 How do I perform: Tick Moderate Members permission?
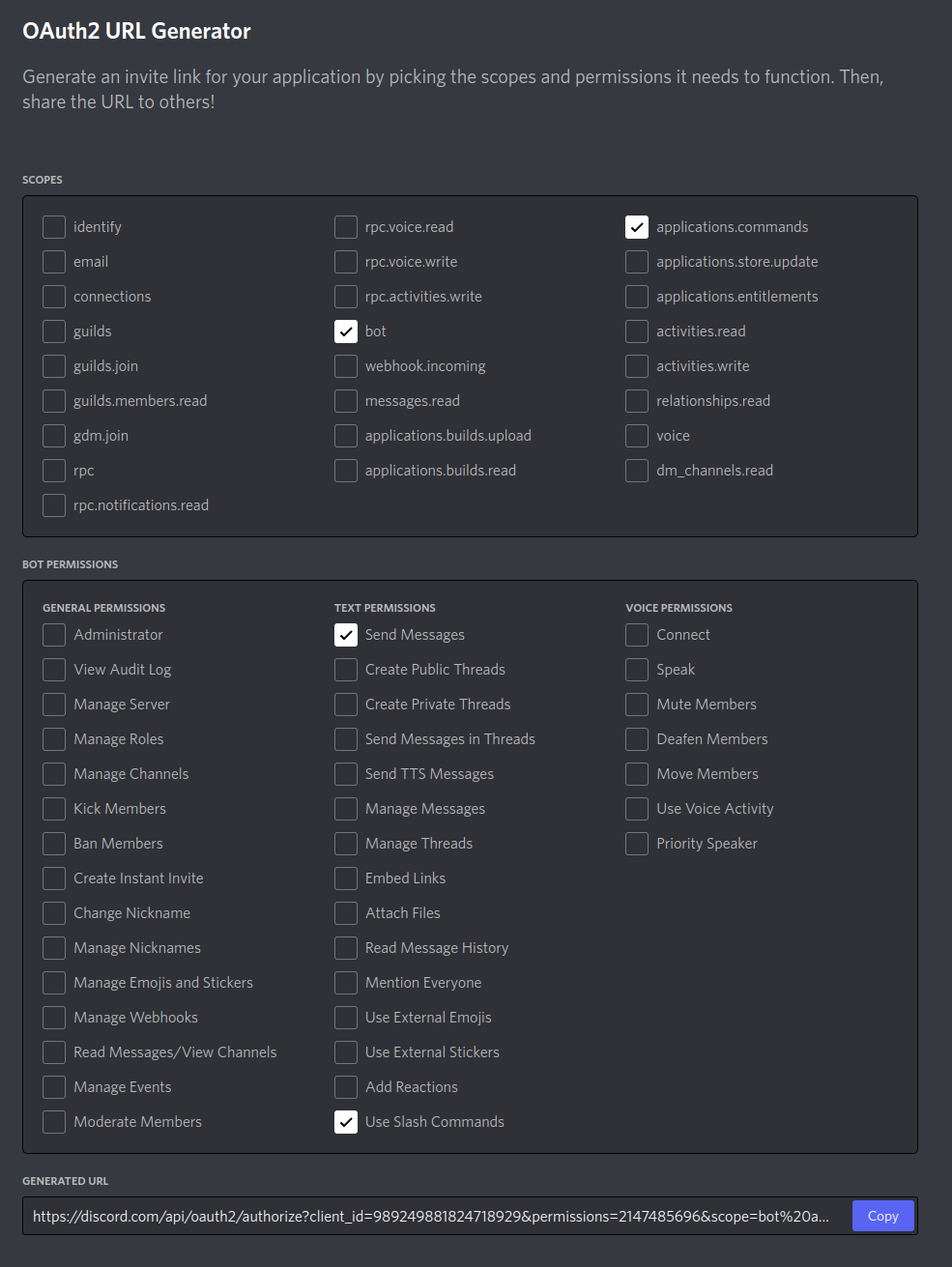(54, 1122)
